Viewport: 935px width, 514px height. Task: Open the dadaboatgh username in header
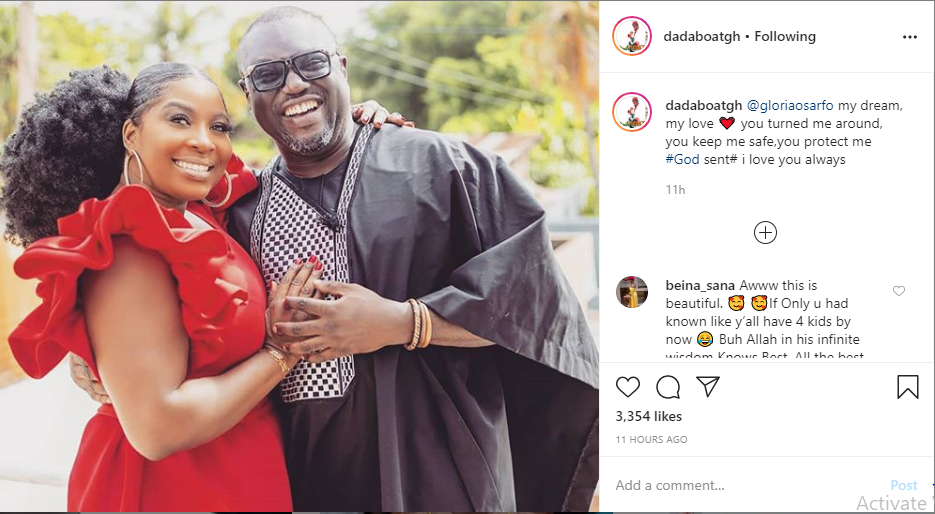coord(702,36)
